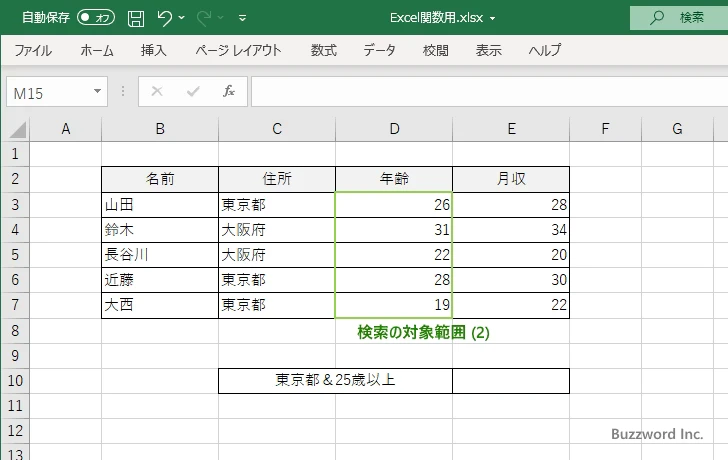Select the cell containing 近藤
The image size is (728, 460).
[160, 280]
